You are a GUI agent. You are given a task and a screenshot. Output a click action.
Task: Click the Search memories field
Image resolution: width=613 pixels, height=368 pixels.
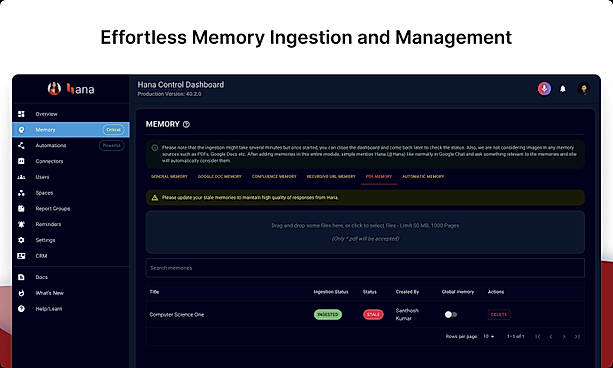click(365, 268)
